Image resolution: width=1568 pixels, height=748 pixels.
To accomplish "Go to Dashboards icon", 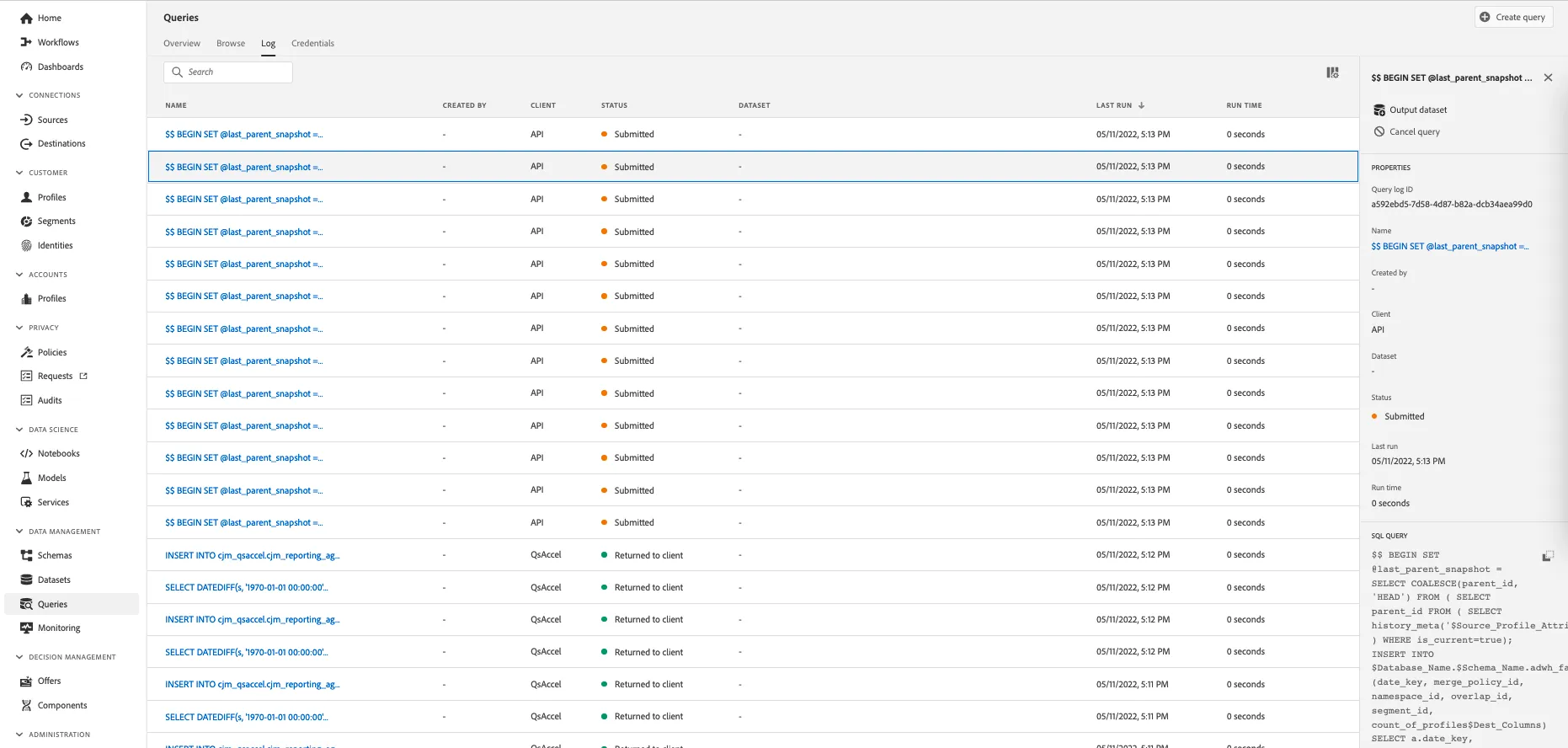I will (26, 67).
